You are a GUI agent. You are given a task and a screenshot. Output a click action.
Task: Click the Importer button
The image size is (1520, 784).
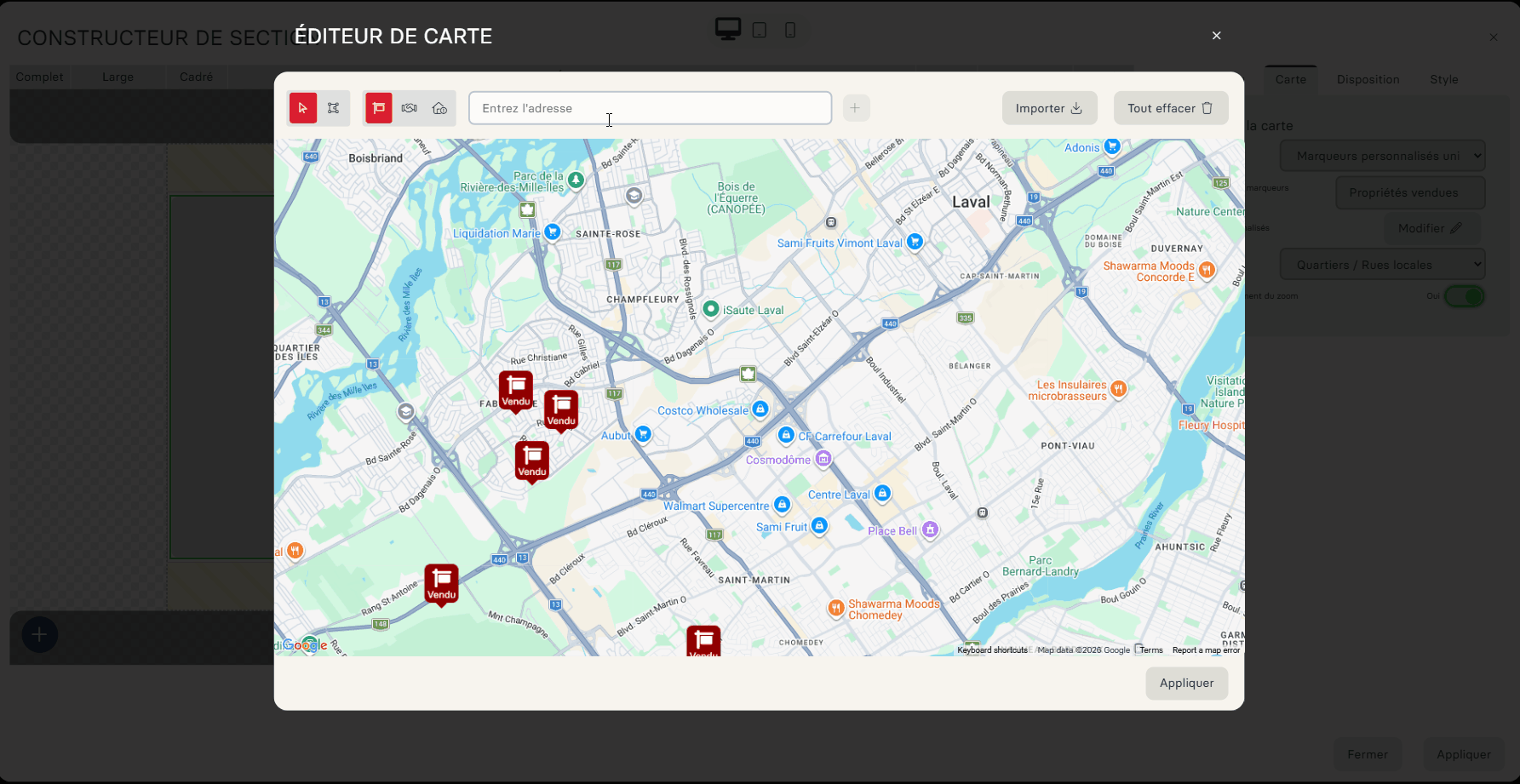click(1049, 108)
